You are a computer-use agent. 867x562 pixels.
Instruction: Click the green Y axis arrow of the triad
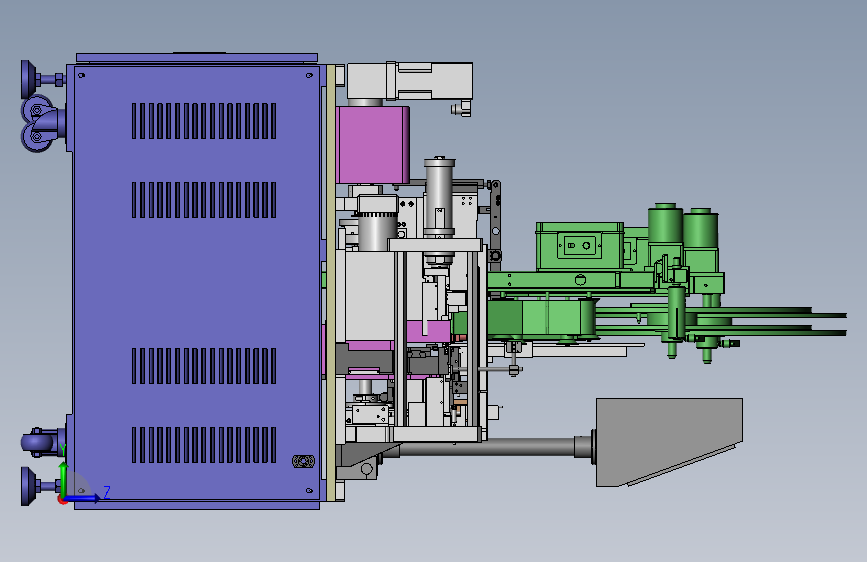(63, 479)
